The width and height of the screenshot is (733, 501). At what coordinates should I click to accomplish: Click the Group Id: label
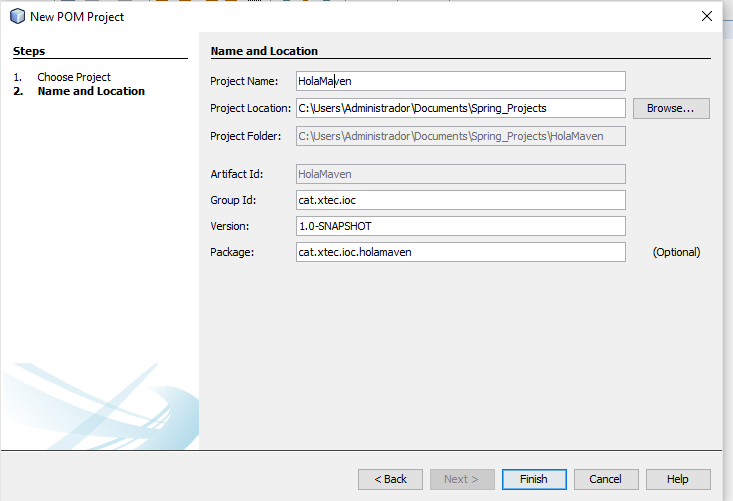point(233,200)
